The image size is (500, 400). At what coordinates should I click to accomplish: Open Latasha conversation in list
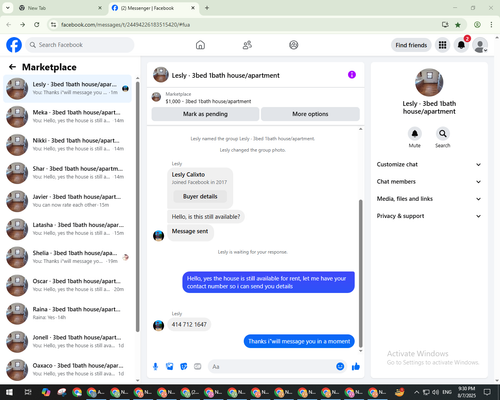[67, 229]
